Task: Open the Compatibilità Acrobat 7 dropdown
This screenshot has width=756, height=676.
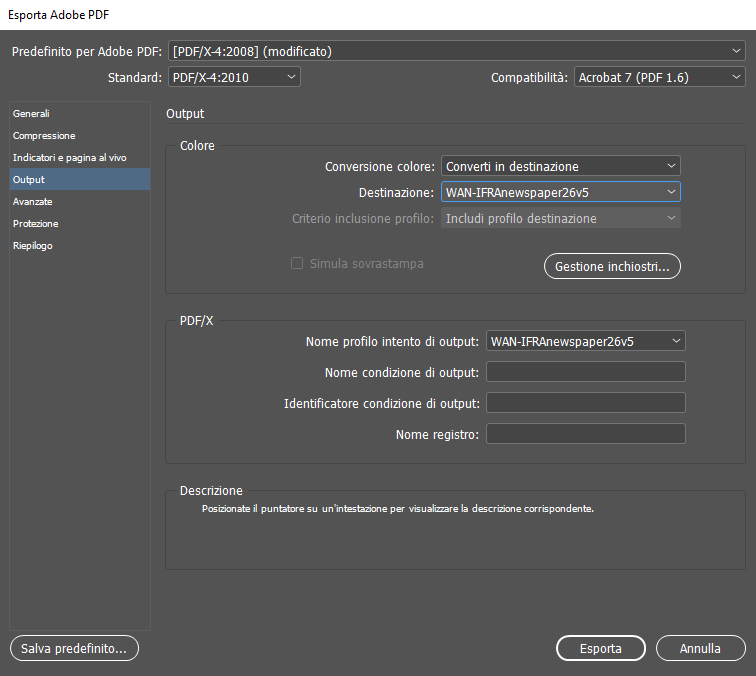Action: point(660,77)
